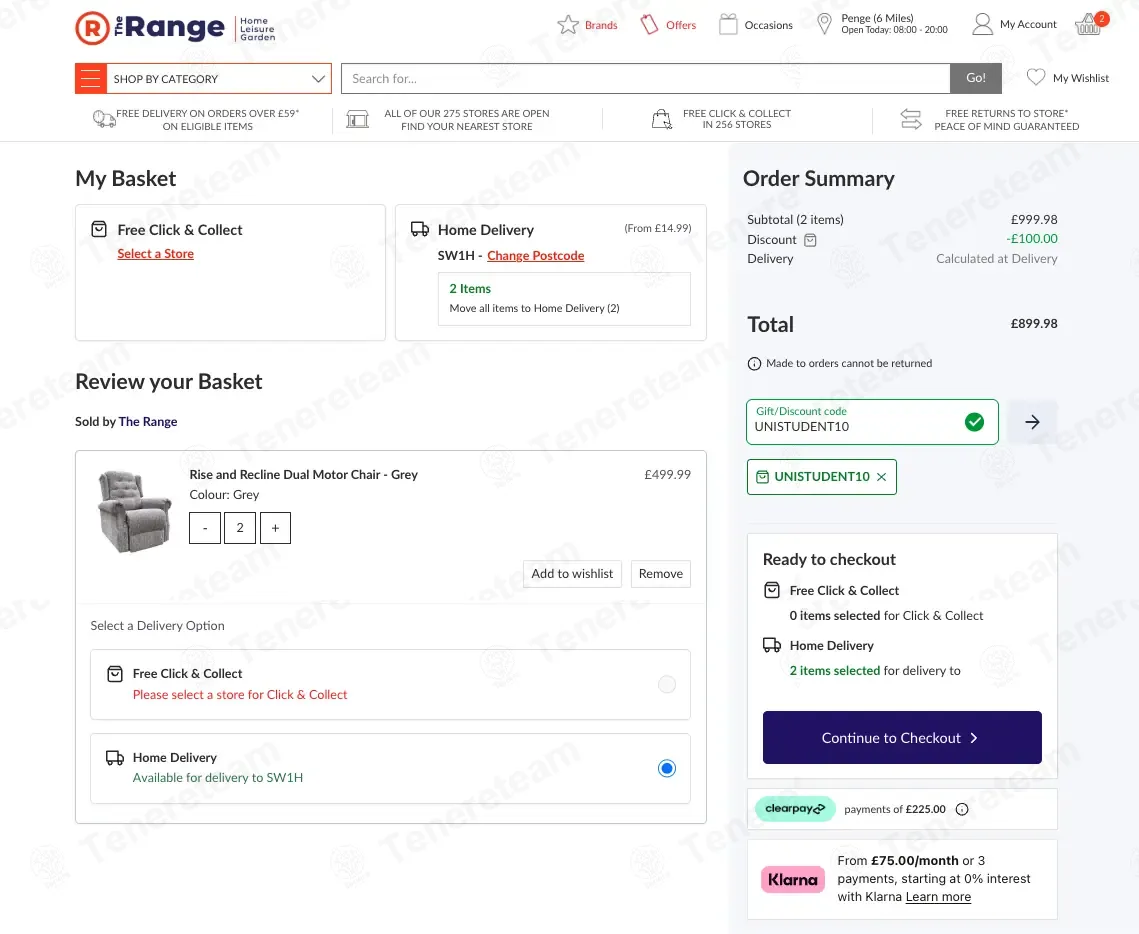1139x934 pixels.
Task: Select Home Delivery radio option
Action: 667,768
